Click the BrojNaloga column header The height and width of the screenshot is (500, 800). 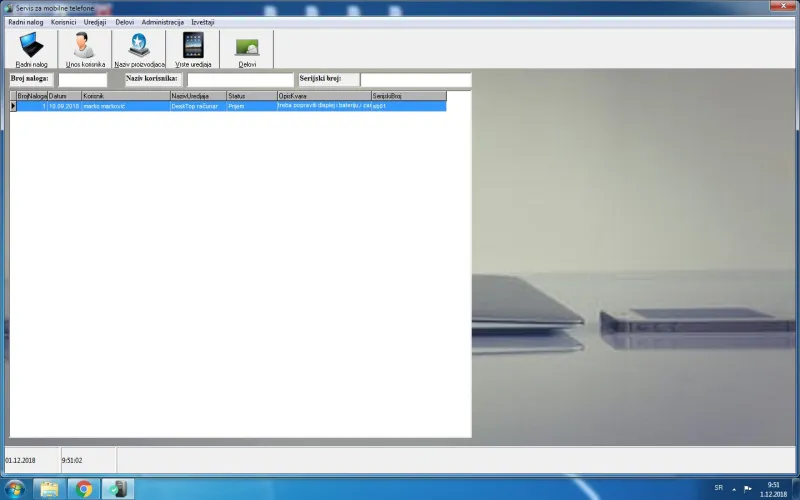tap(32, 96)
